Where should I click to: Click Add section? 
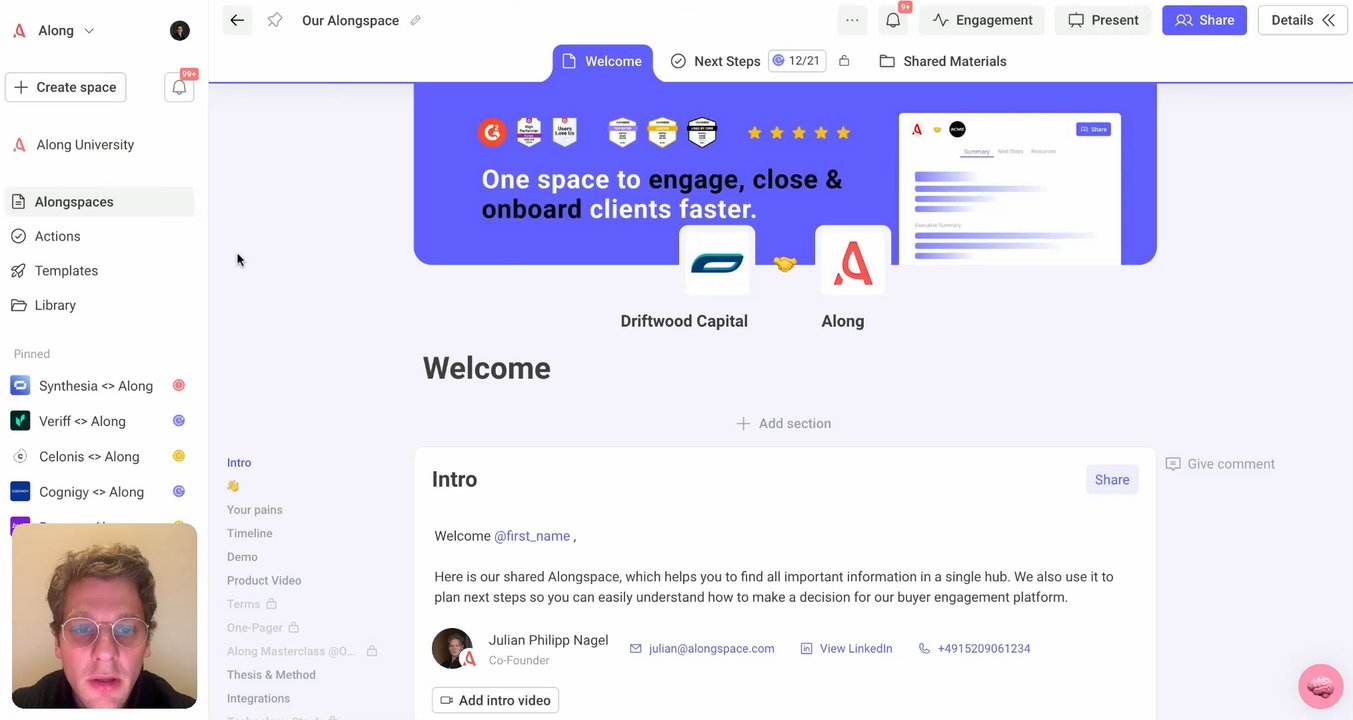[784, 424]
